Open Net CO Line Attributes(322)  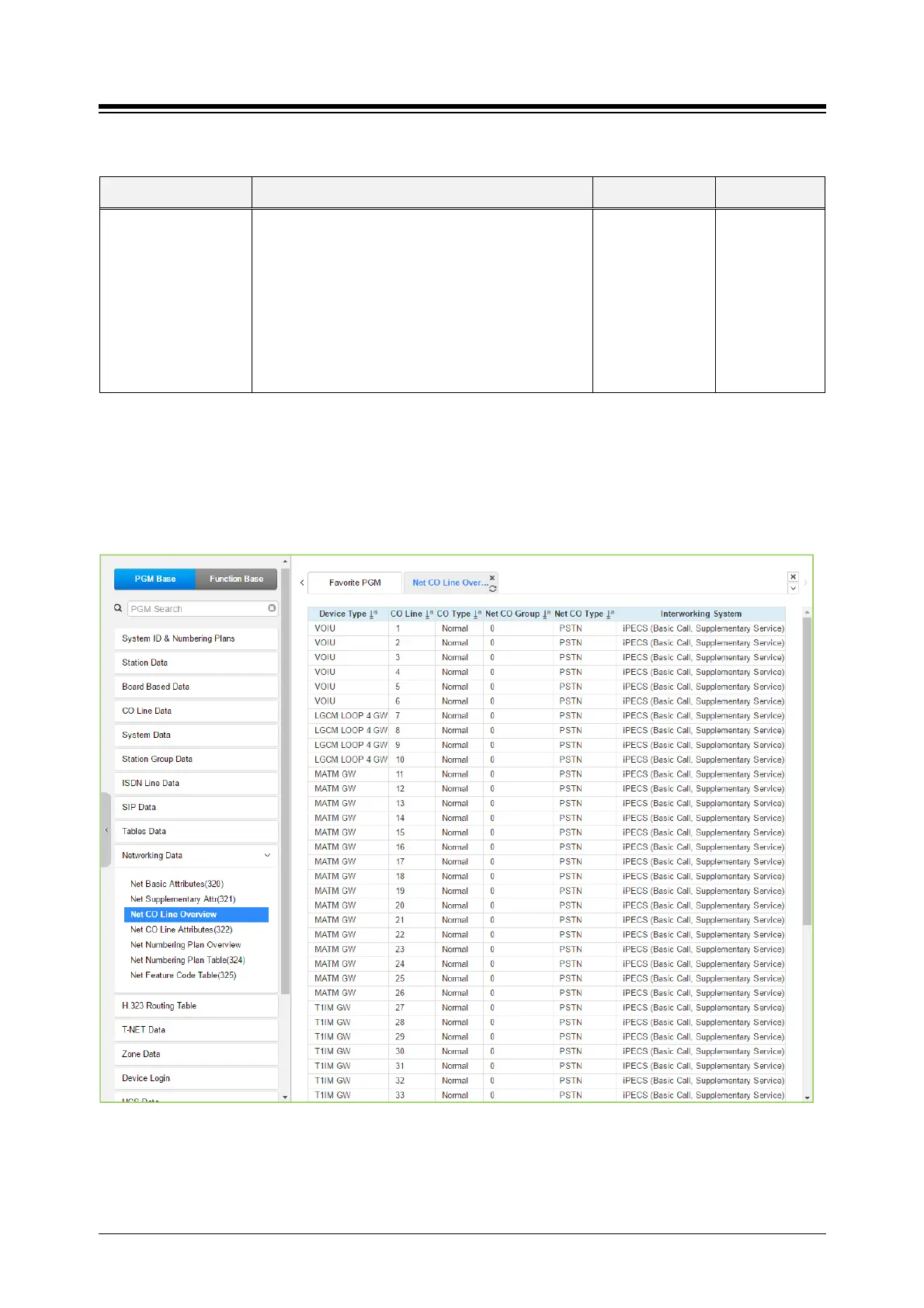point(182,929)
